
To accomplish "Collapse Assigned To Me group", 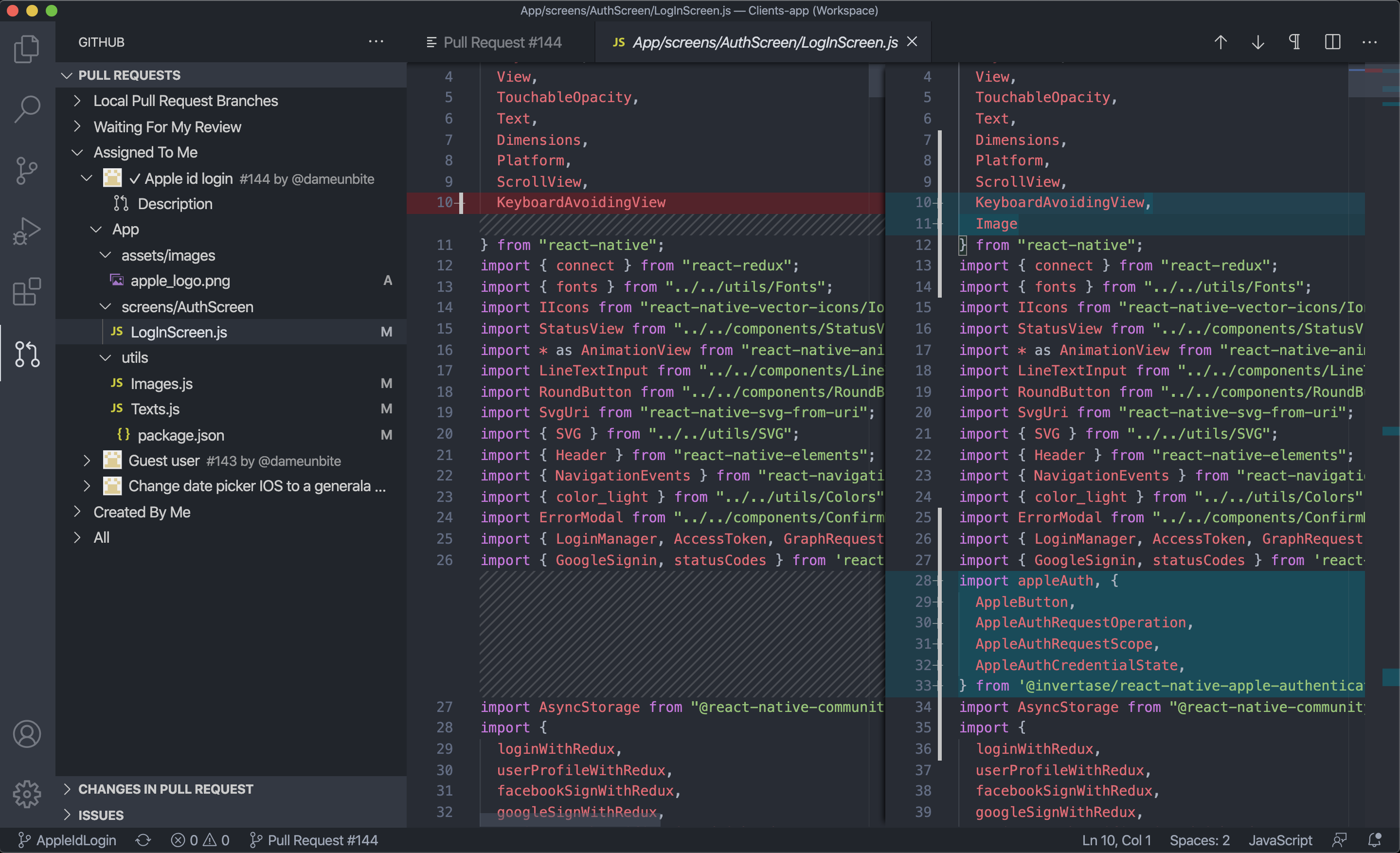I will point(231,152).
